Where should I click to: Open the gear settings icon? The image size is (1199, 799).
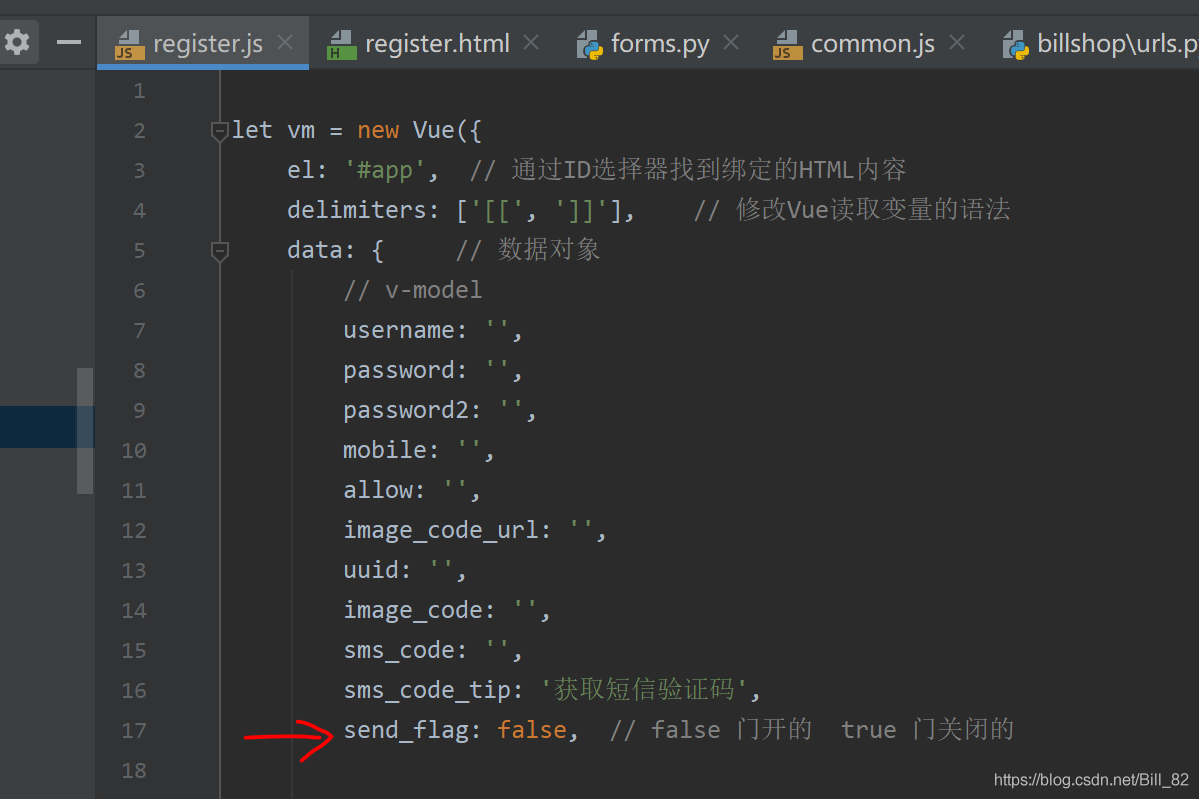[17, 41]
